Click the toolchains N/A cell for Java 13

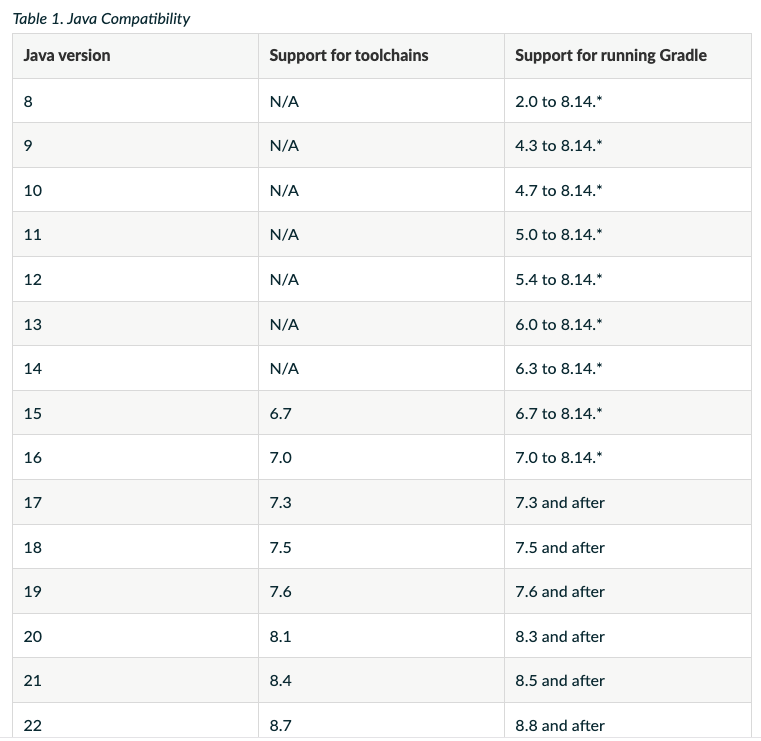point(284,324)
